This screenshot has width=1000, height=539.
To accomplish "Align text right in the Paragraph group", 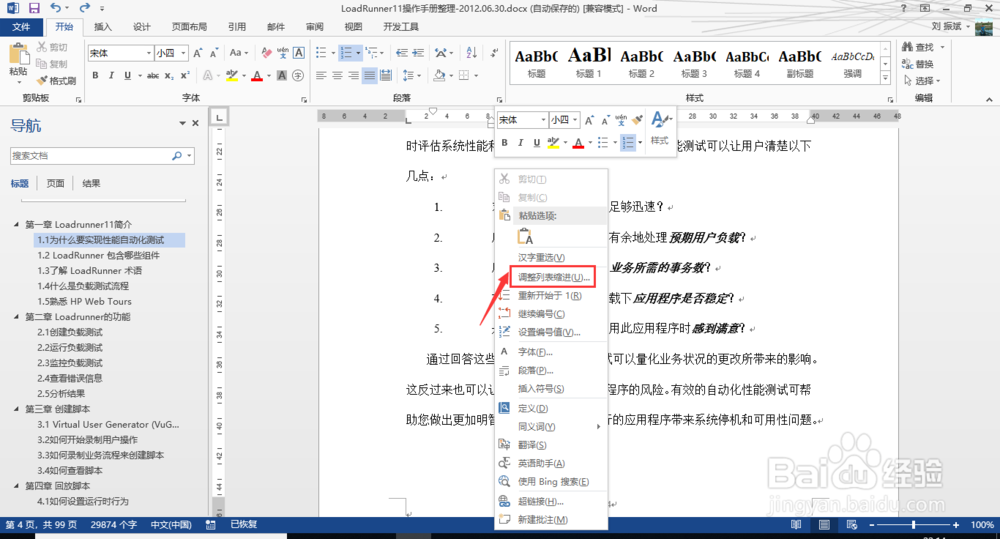I will (353, 75).
